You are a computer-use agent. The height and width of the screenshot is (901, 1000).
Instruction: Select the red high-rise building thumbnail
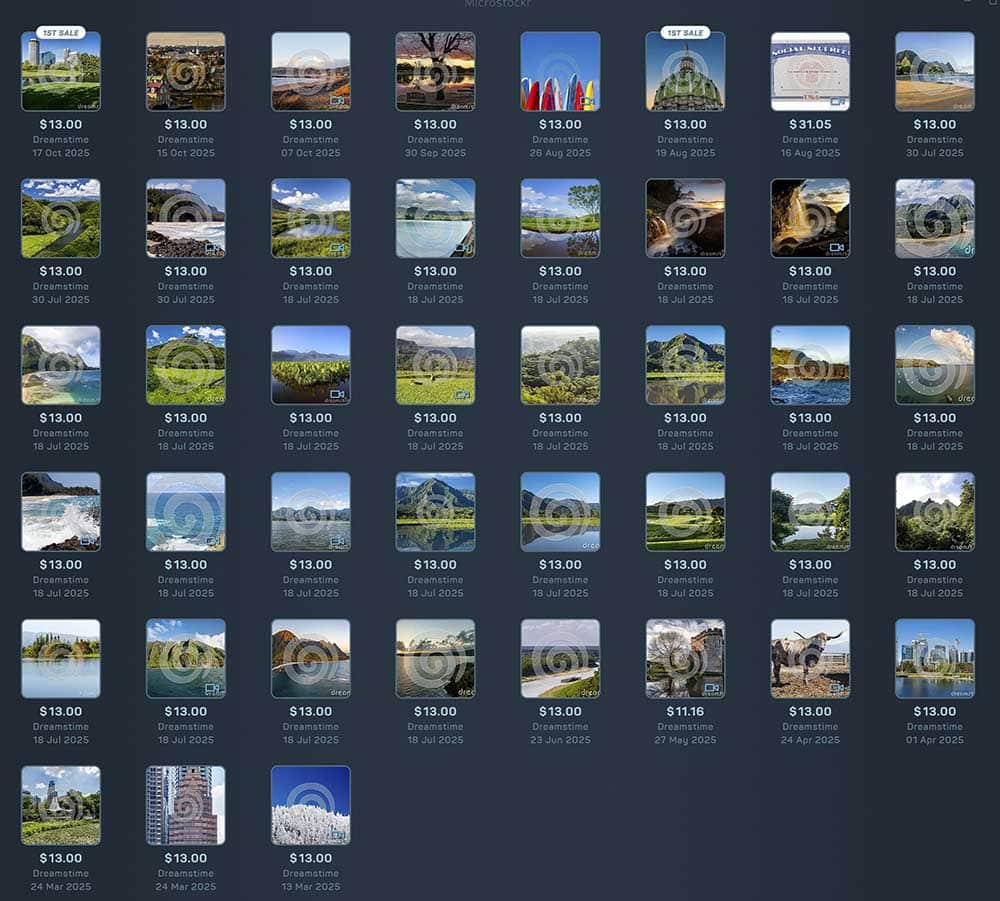click(185, 805)
